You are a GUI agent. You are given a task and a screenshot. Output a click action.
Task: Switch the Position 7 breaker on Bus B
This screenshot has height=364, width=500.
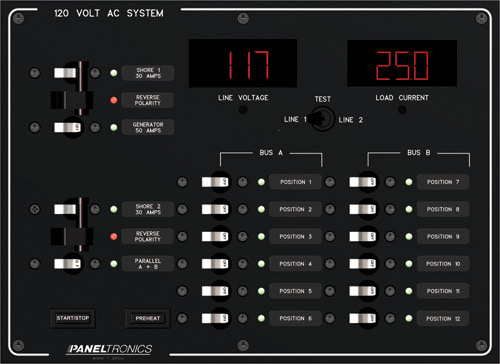(x=363, y=182)
